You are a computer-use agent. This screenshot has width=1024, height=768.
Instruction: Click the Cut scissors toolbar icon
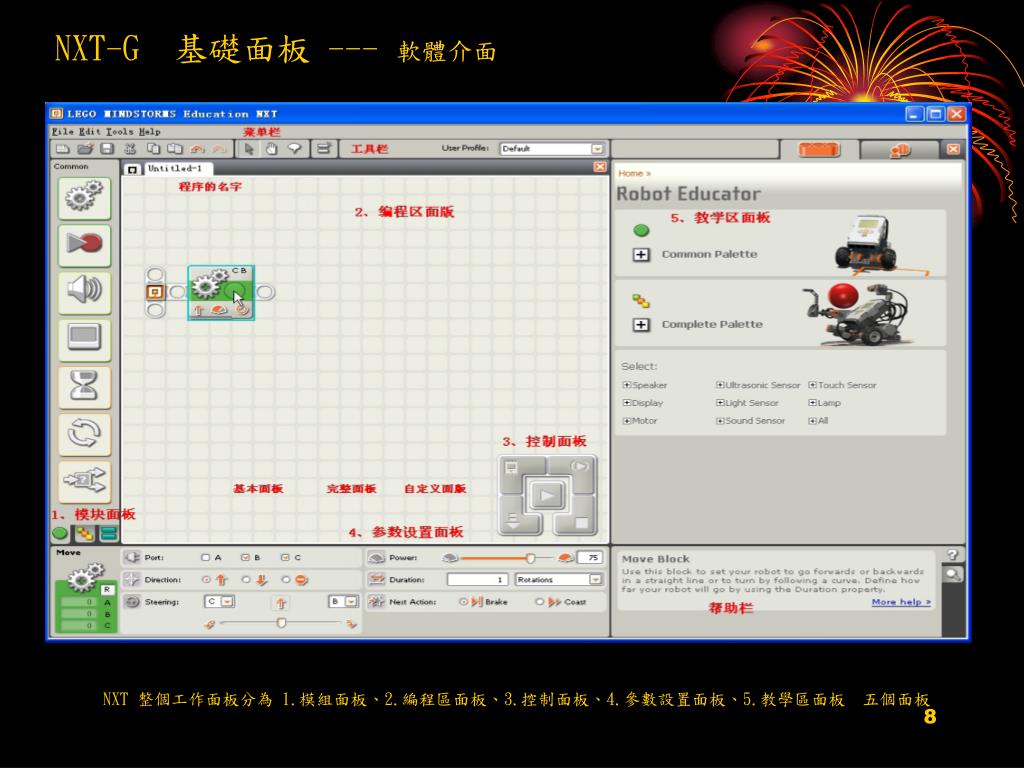[130, 149]
